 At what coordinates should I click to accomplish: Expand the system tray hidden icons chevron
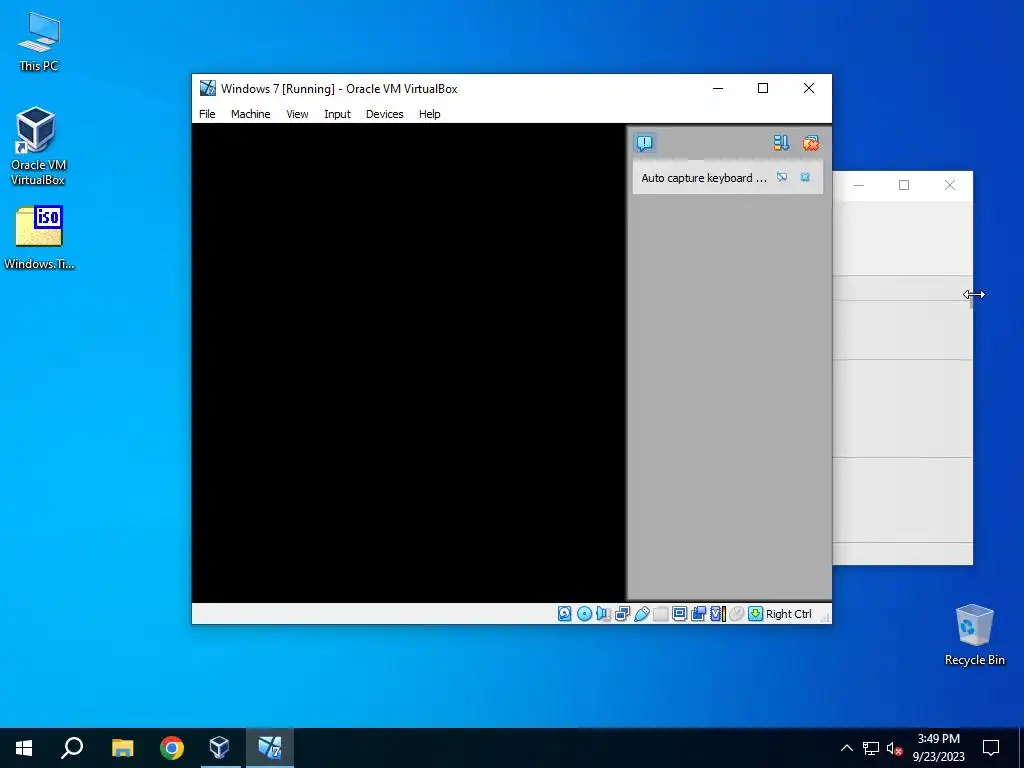(846, 748)
